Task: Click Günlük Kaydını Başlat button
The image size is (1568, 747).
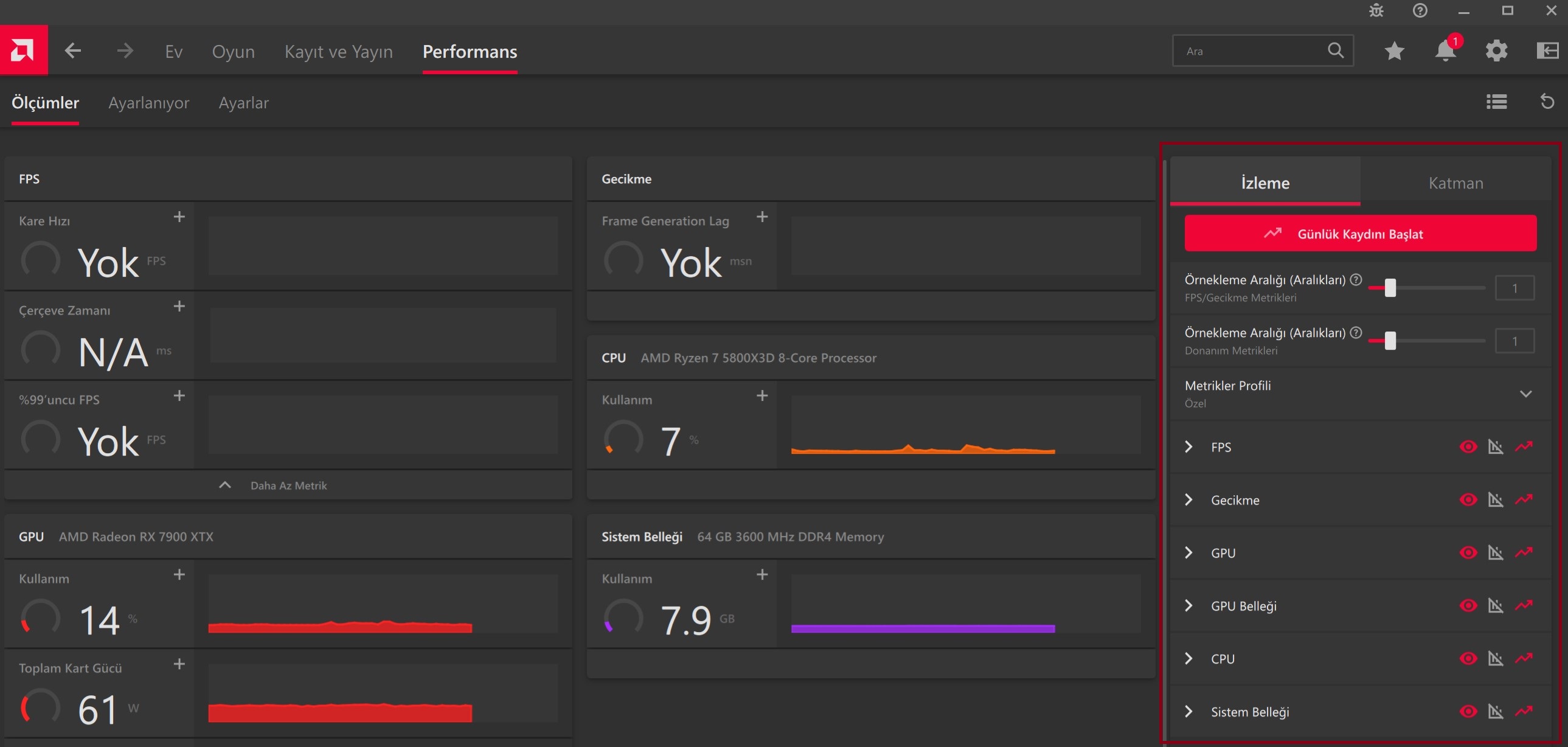Action: 1361,233
